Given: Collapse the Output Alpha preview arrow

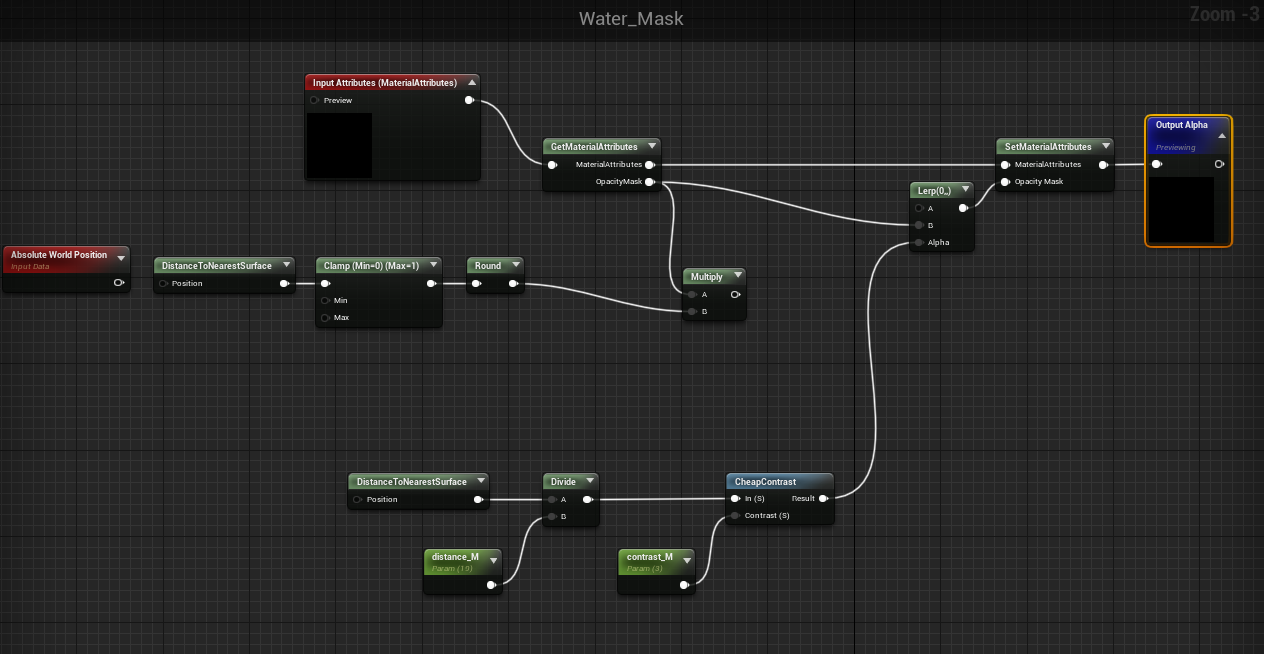Looking at the screenshot, I should tap(1222, 136).
